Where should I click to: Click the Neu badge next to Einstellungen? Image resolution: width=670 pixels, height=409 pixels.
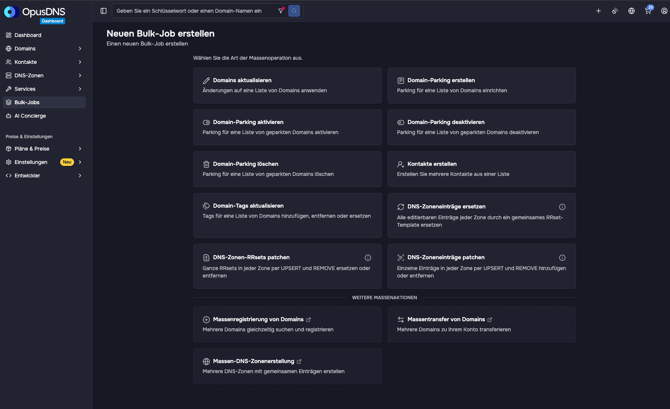tap(67, 162)
